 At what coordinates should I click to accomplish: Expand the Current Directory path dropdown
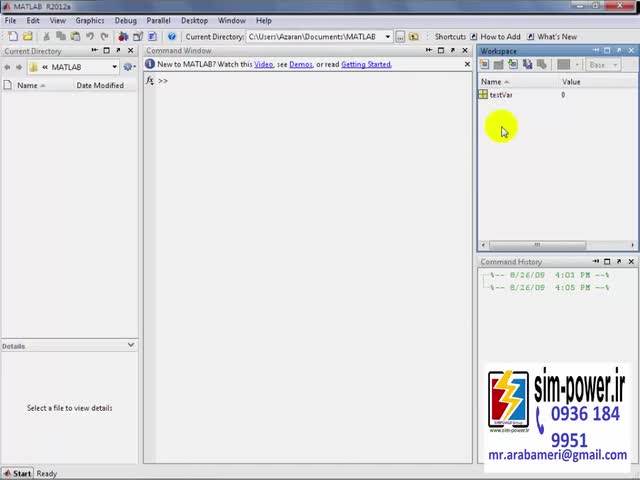[x=387, y=37]
